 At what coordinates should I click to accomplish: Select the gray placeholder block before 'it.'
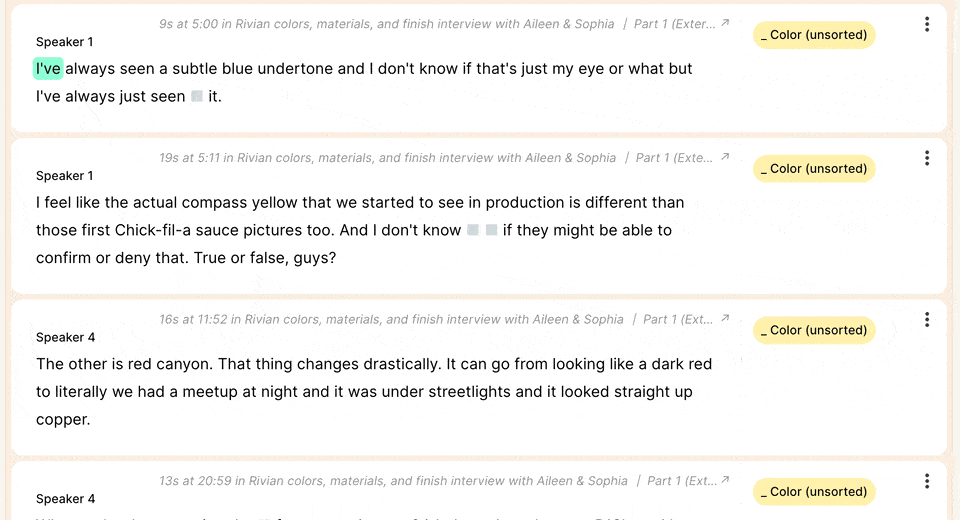click(x=197, y=96)
